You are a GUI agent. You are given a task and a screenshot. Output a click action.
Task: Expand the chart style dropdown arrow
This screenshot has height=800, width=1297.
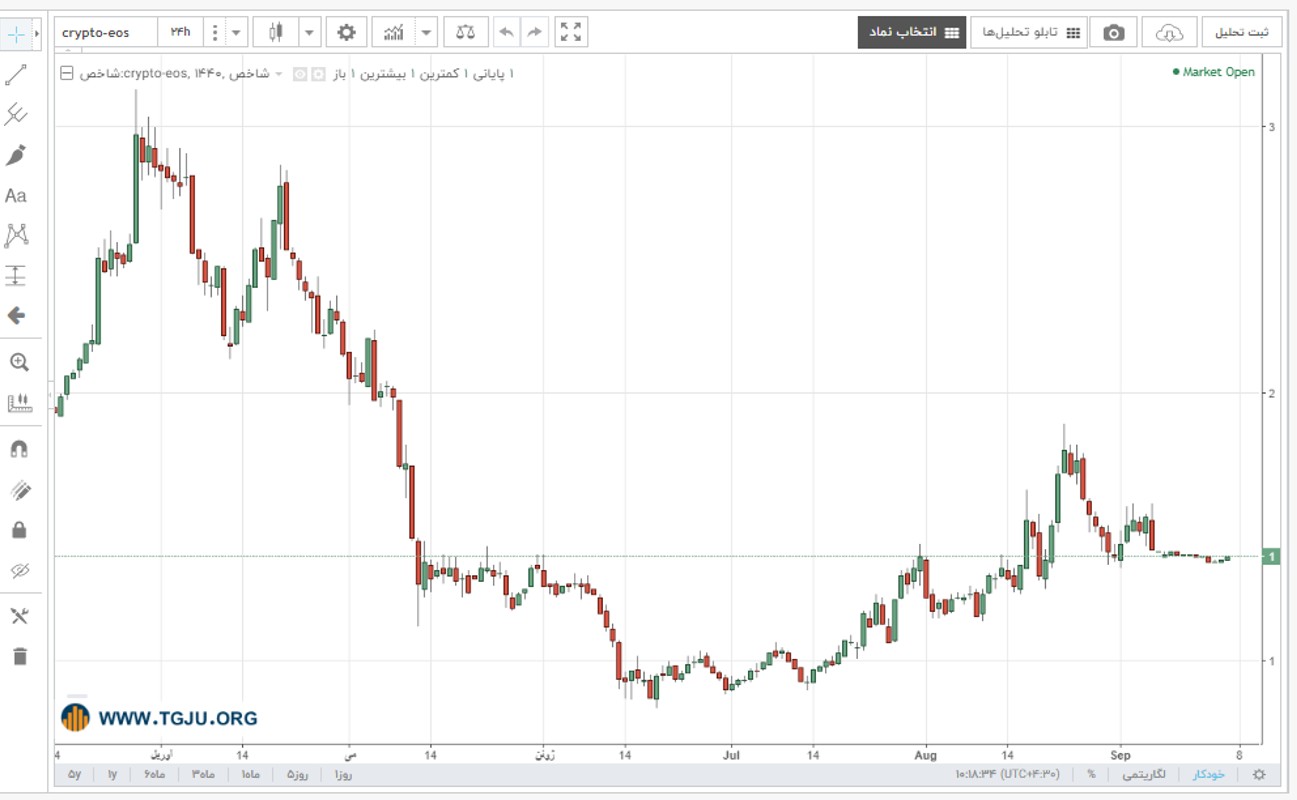coord(309,32)
